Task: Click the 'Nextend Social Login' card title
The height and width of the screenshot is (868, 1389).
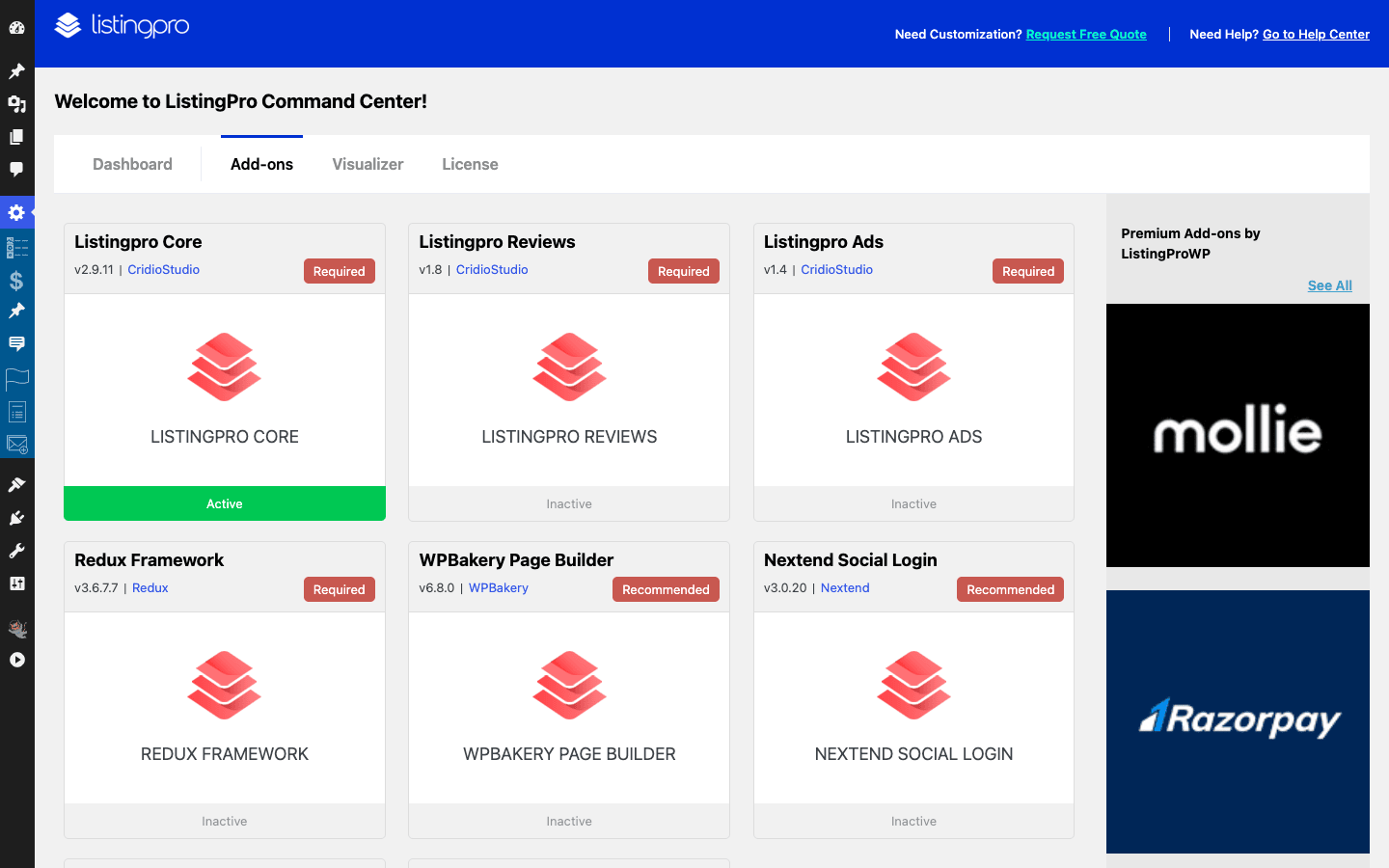Action: click(850, 560)
